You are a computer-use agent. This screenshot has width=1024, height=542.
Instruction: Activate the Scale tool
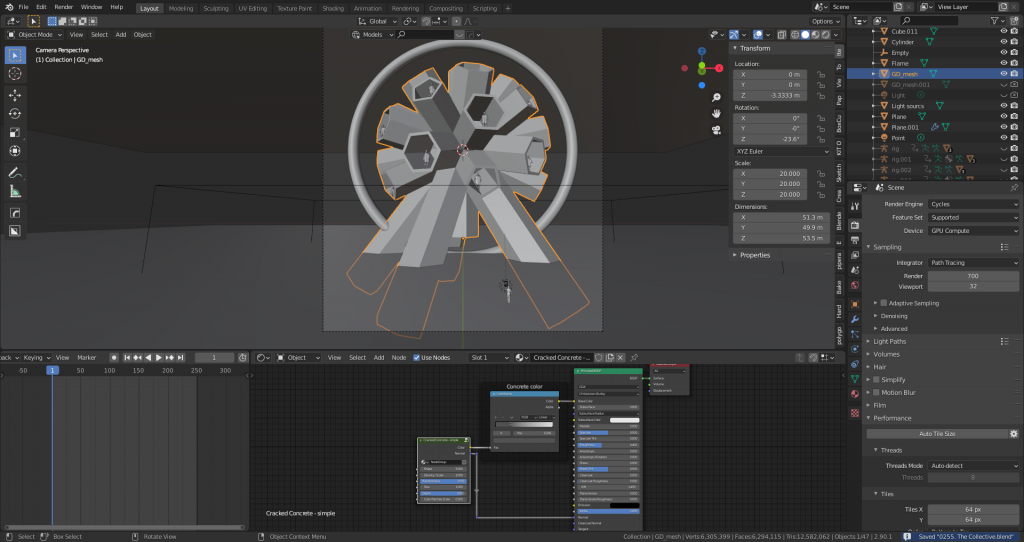(14, 133)
